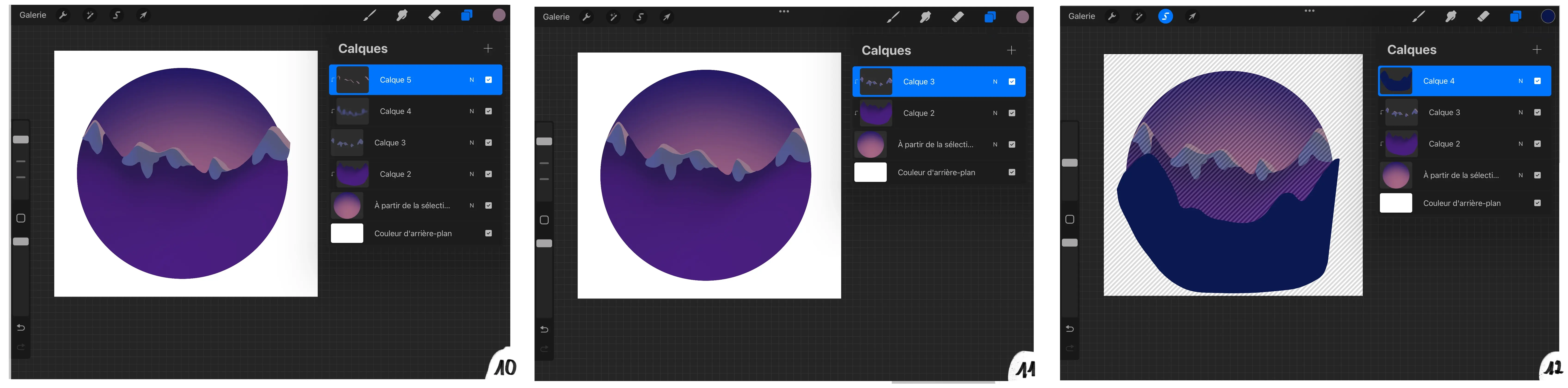This screenshot has height=388, width=1568.
Task: Select the Brush tool in the toolbar
Action: point(370,15)
